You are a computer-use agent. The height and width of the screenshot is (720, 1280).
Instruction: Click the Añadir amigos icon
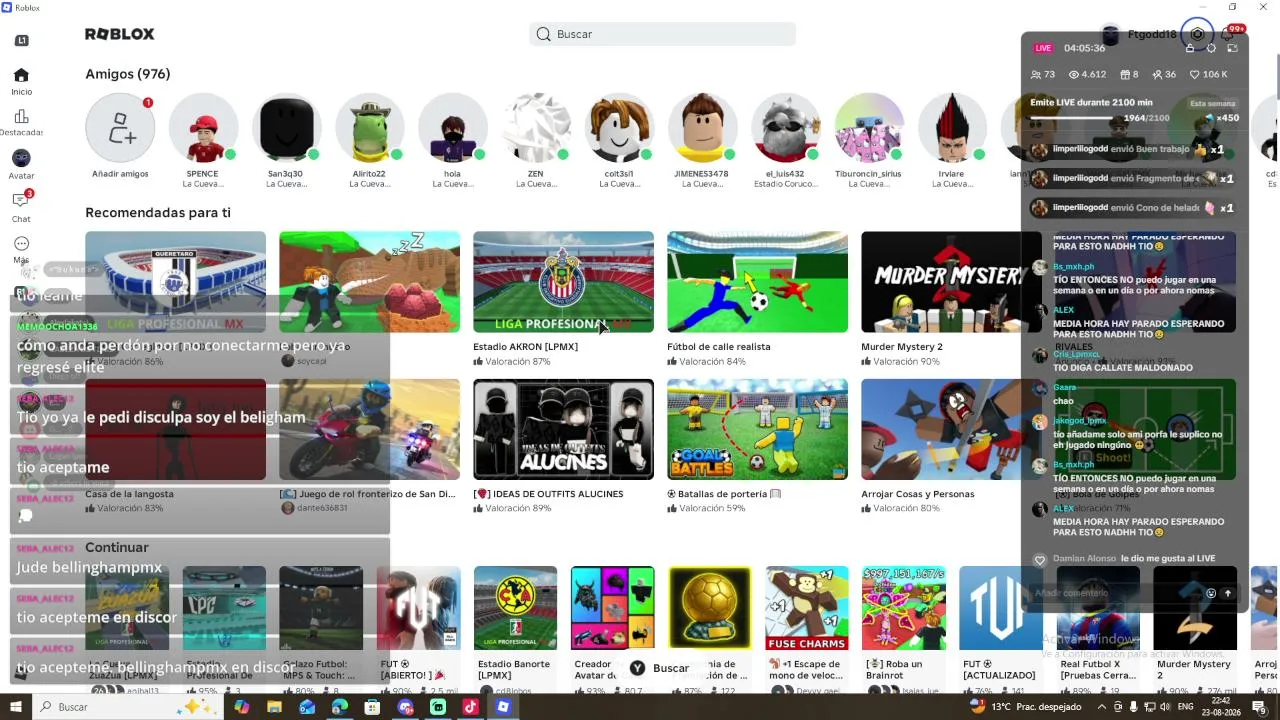120,128
